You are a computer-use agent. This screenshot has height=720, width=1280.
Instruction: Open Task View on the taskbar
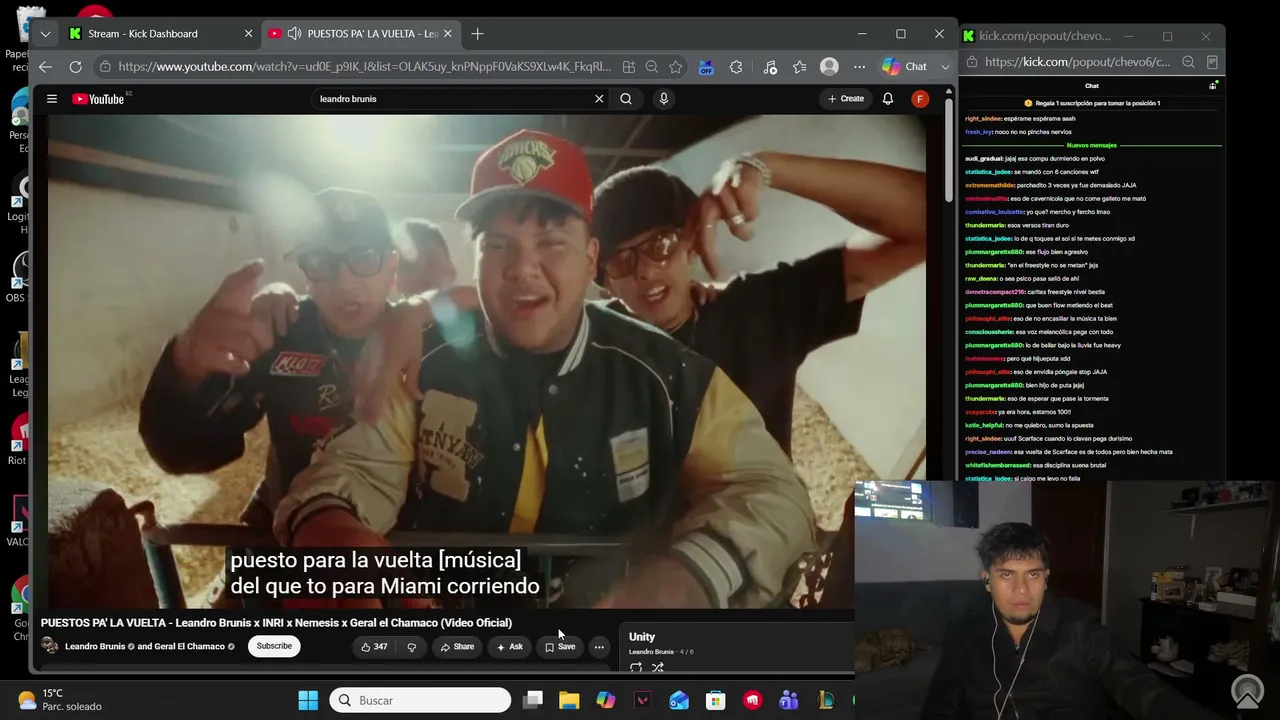(533, 700)
